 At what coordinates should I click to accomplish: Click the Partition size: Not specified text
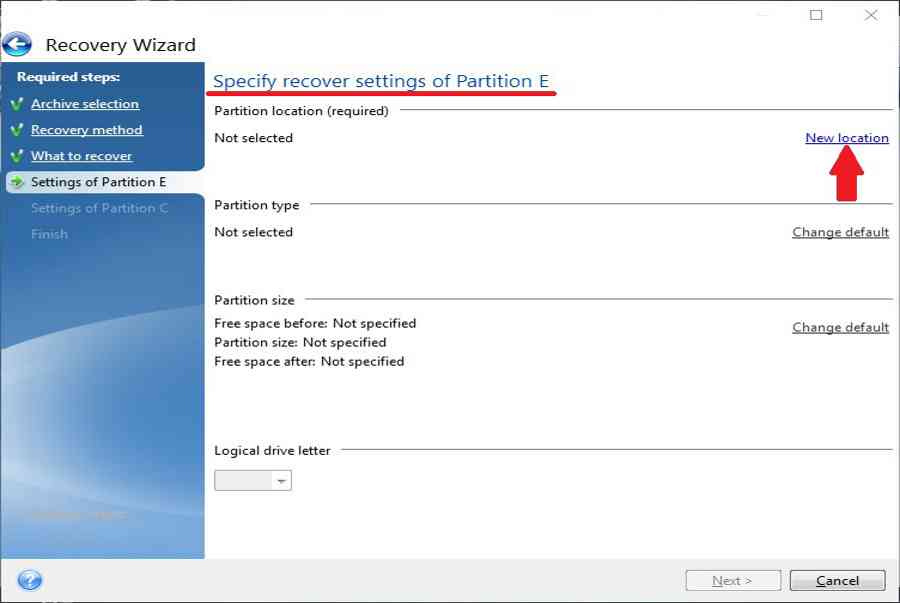300,343
